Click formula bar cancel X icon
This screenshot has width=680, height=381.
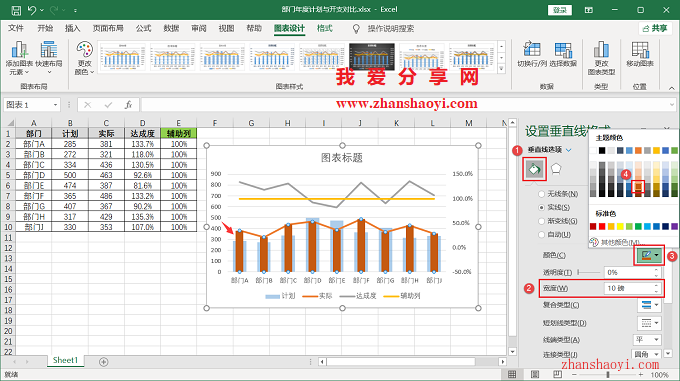[x=88, y=105]
